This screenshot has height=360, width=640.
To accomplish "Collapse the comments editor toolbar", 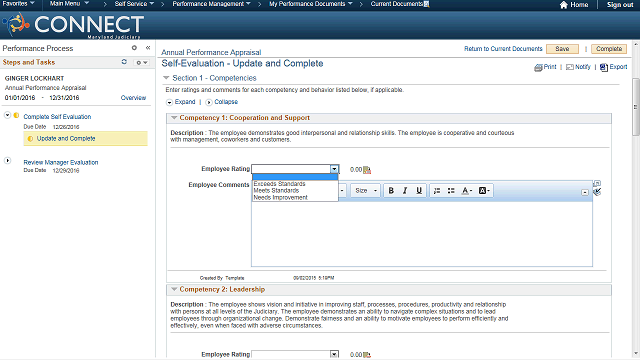I will pyautogui.click(x=584, y=192).
